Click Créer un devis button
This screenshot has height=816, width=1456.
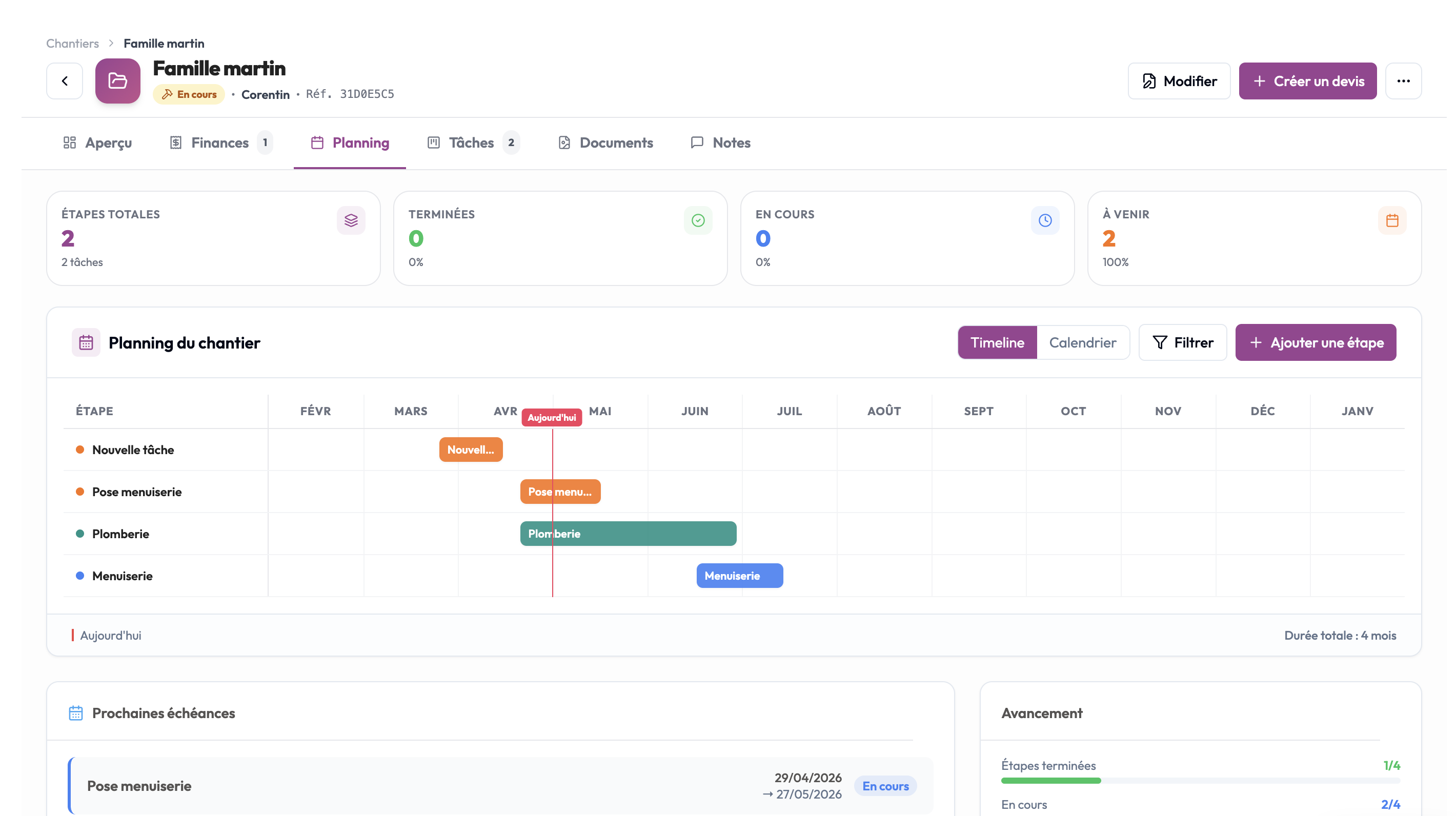tap(1307, 81)
